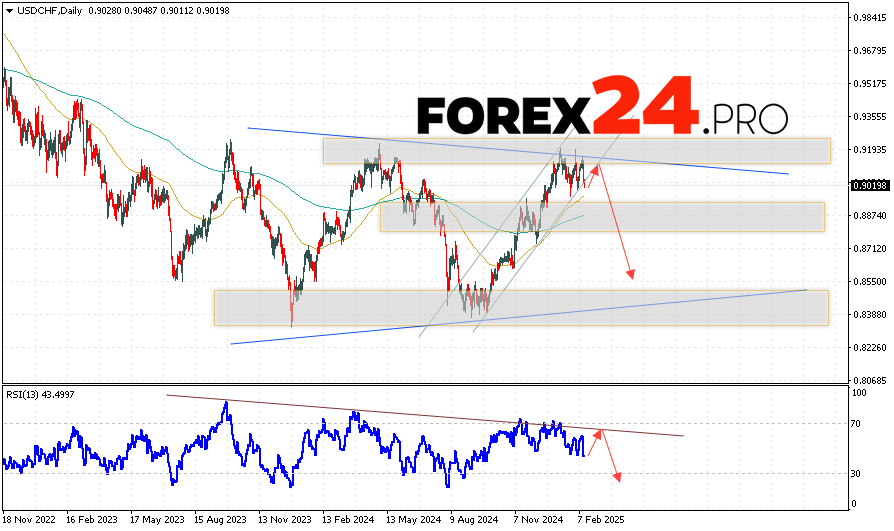The width and height of the screenshot is (894, 531).
Task: Click the red downward arrow in RSI panel
Action: [611, 457]
